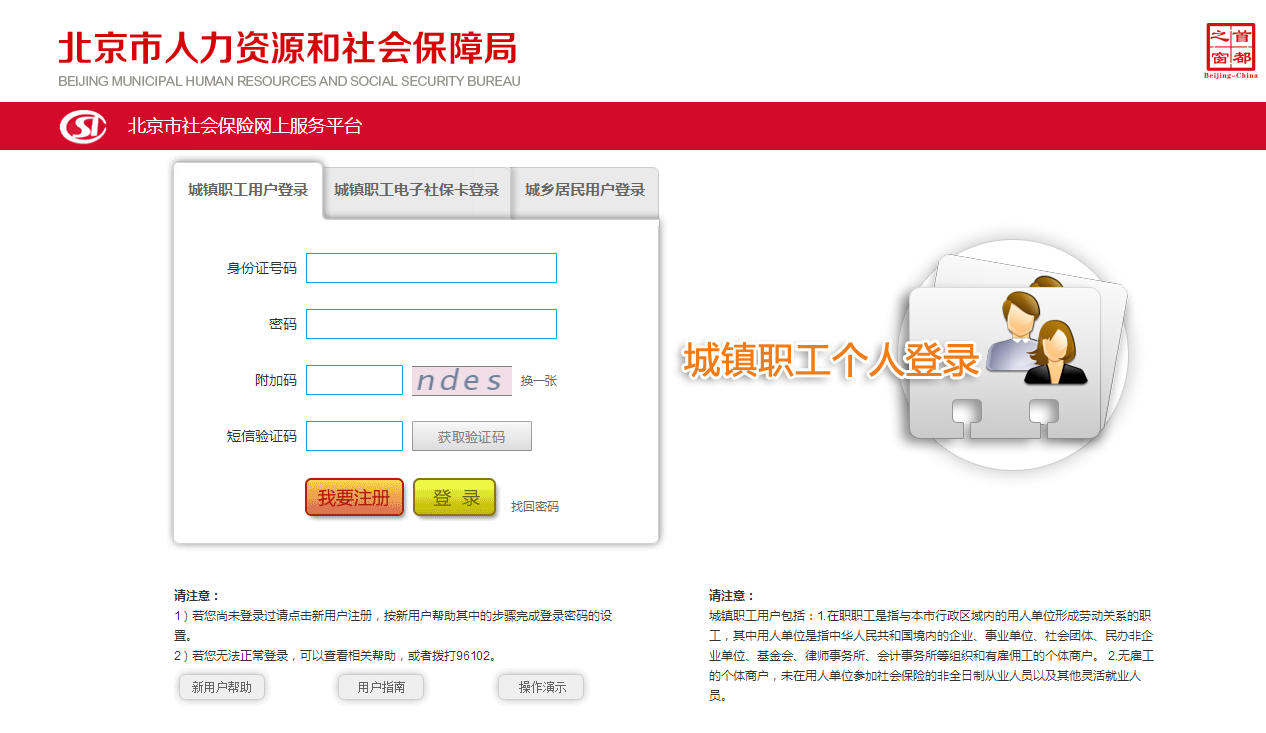Click the 我要注册 register button

pos(354,497)
